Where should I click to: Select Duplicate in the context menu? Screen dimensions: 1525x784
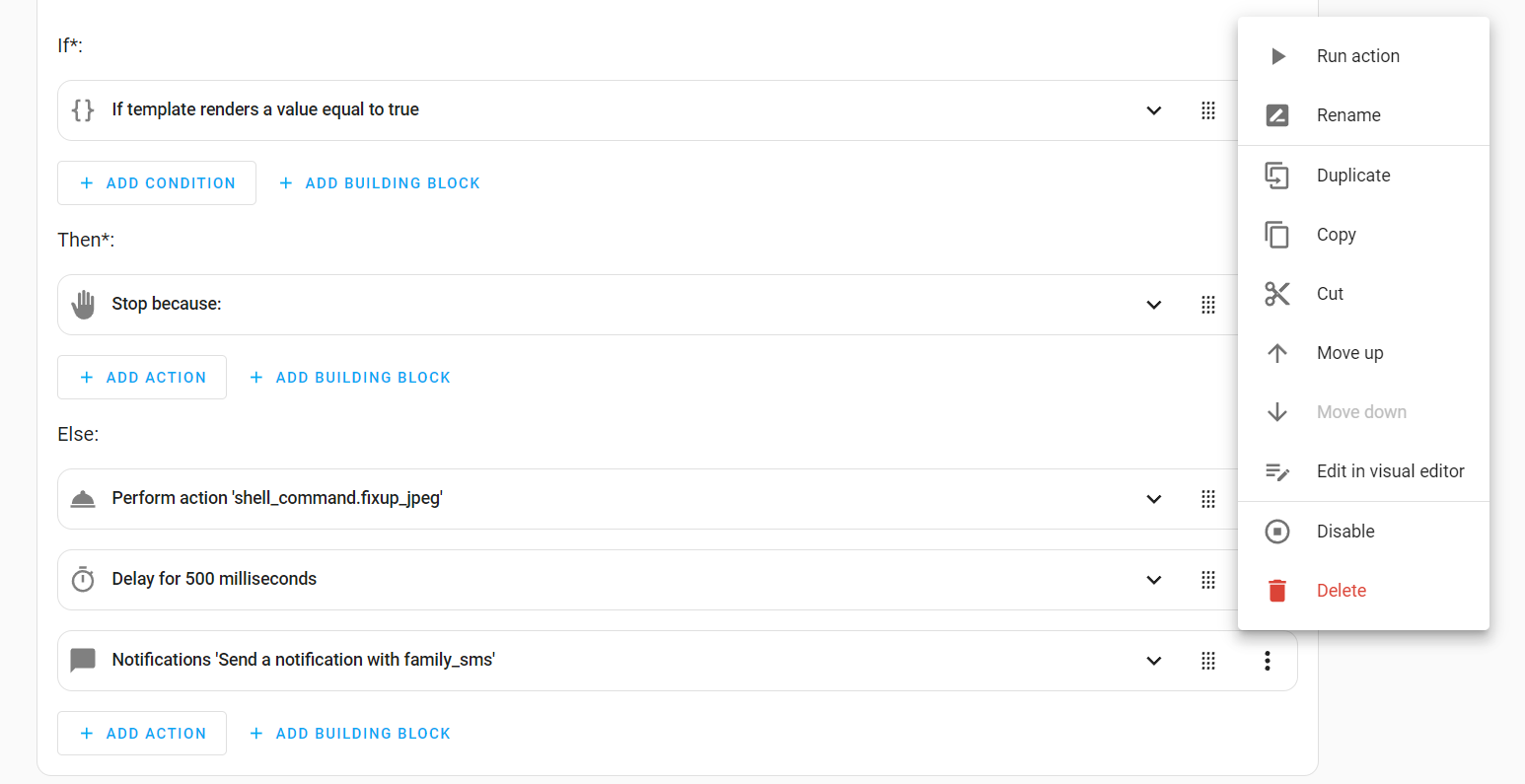click(x=1352, y=176)
